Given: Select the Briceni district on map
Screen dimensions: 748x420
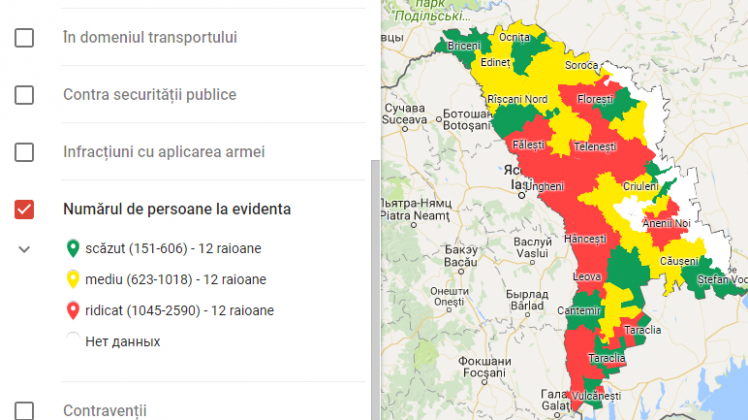Looking at the screenshot, I should (x=464, y=46).
